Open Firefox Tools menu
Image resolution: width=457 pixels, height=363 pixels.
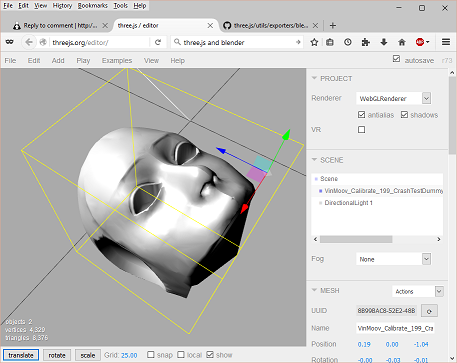tap(121, 6)
